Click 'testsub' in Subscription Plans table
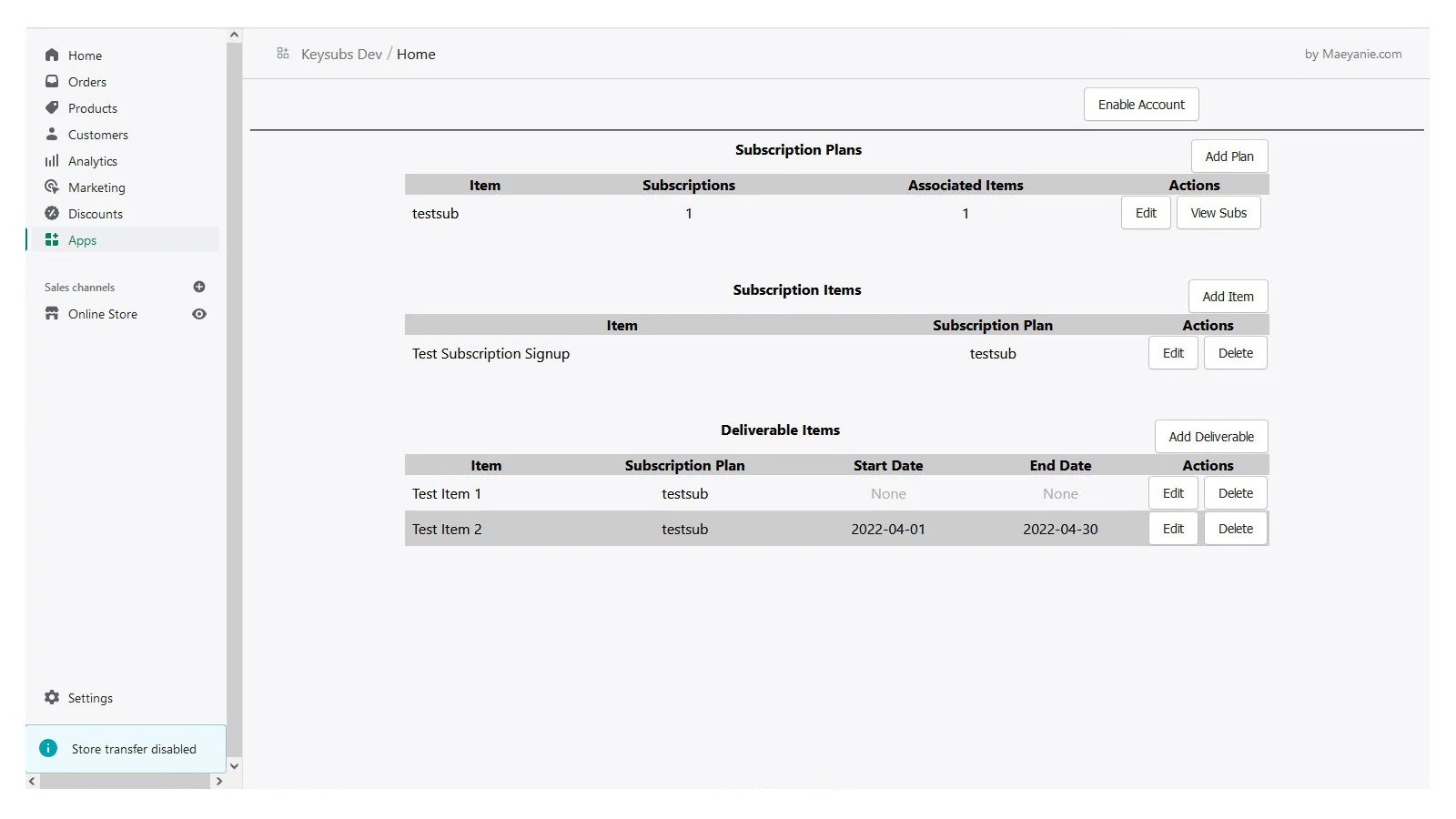This screenshot has width=1456, height=819. click(x=435, y=214)
